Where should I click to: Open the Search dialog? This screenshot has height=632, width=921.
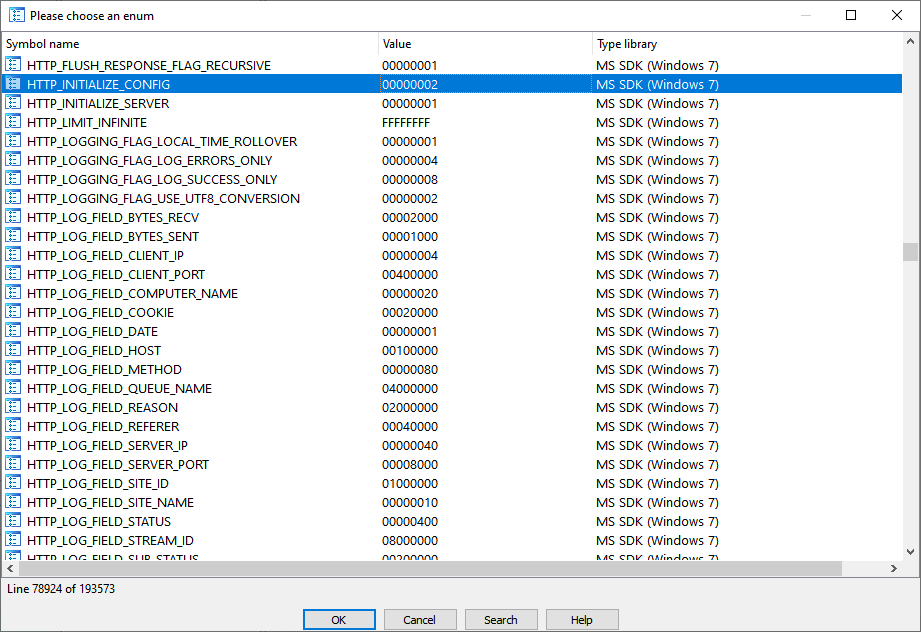click(500, 619)
